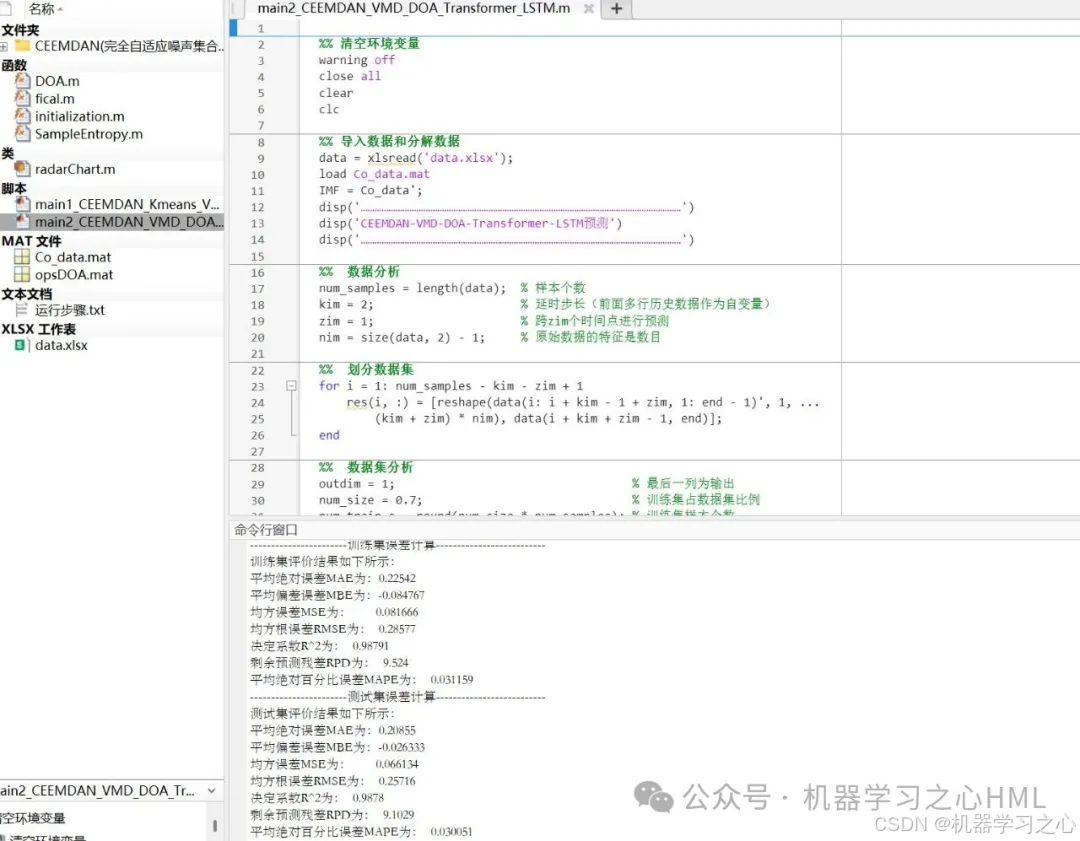Viewport: 1080px width, 841px height.
Task: Select 运行步骤.txt file name
Action: tap(70, 310)
